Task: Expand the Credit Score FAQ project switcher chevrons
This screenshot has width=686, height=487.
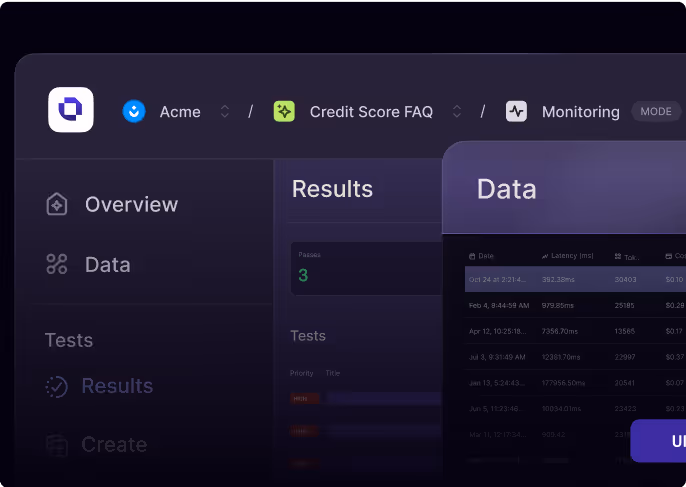Action: pos(457,112)
